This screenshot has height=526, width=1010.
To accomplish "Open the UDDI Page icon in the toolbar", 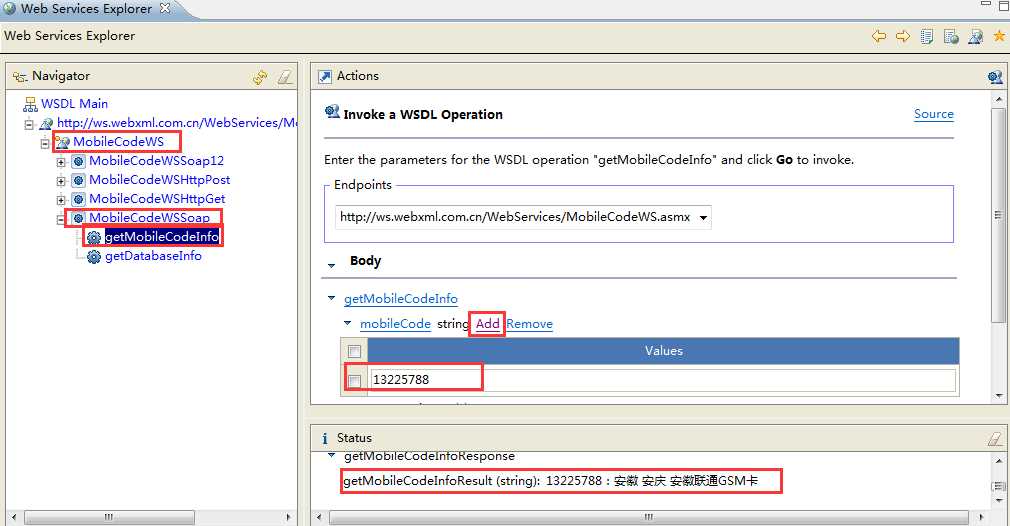I will (927, 36).
